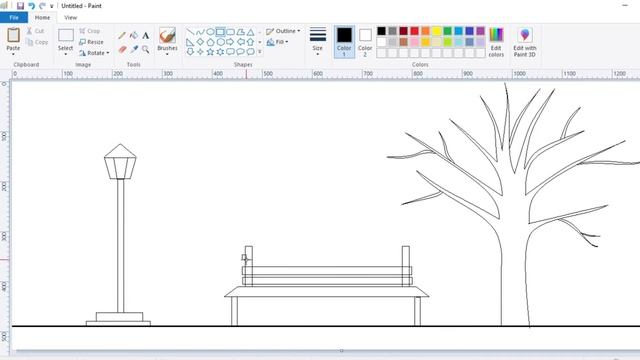Image resolution: width=640 pixels, height=360 pixels.
Task: Activate the Color 2 background swatch
Action: (365, 42)
